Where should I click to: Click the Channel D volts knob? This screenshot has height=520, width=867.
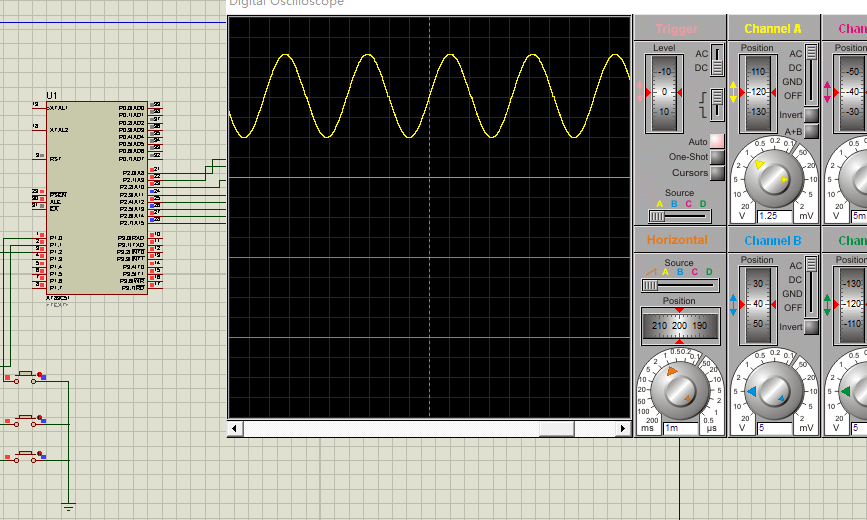[854, 391]
